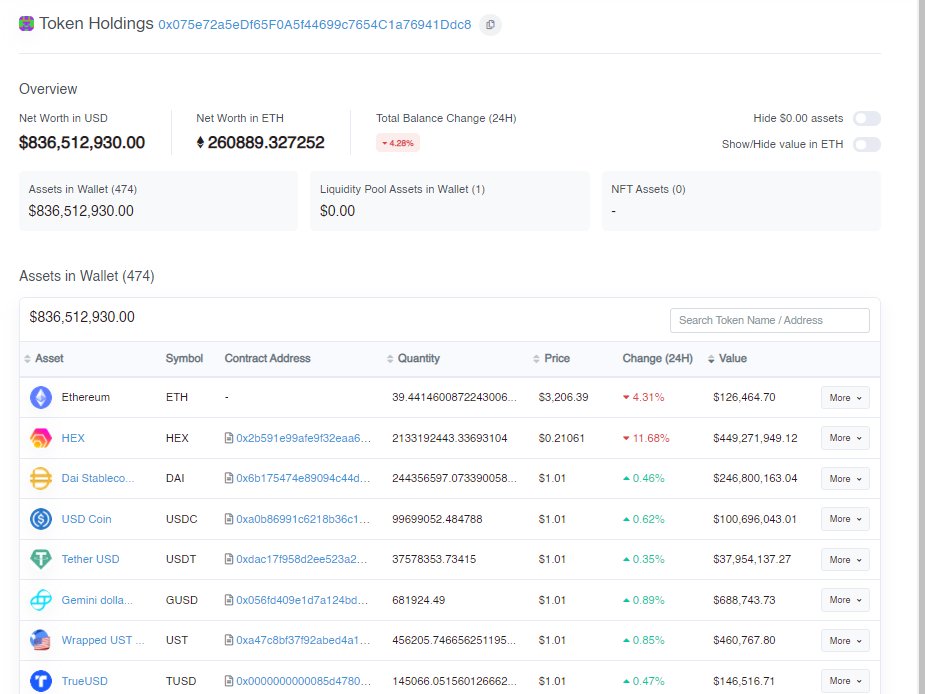Click the Ethereum coin logo
925x694 pixels.
[41, 398]
